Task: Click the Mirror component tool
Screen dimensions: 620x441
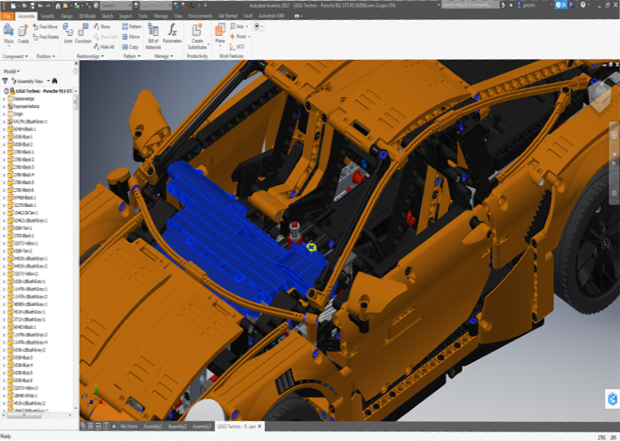Action: click(x=131, y=37)
